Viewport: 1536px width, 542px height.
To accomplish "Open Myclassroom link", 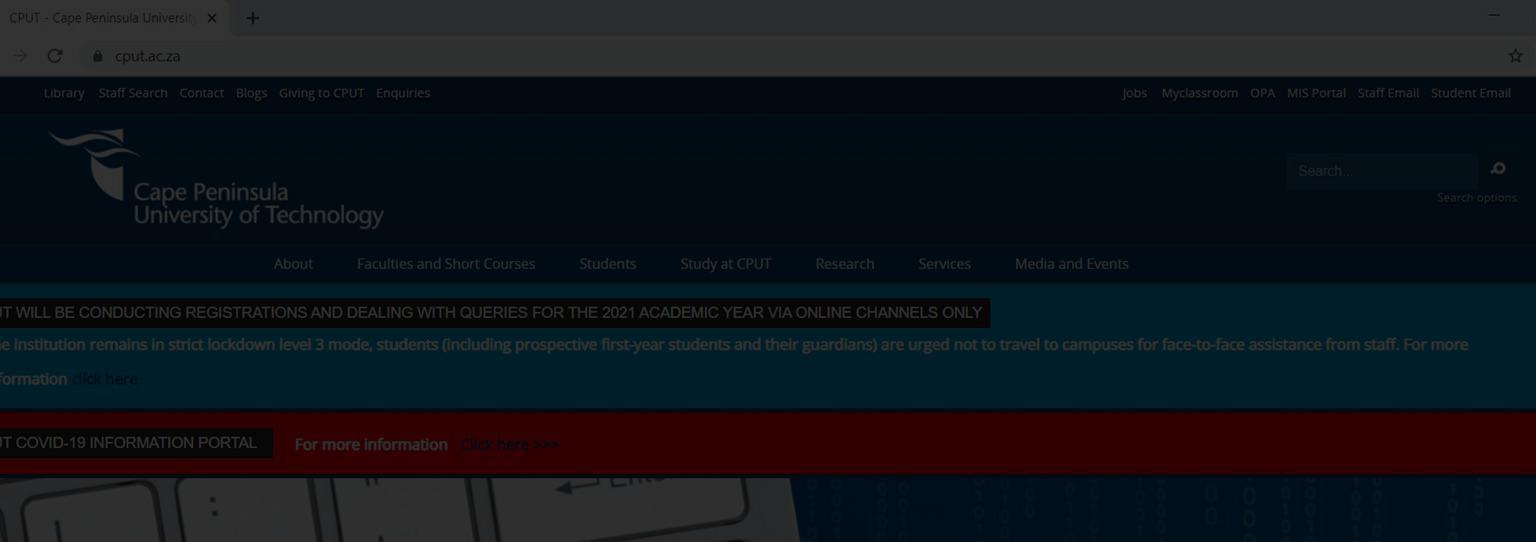I will (1199, 93).
